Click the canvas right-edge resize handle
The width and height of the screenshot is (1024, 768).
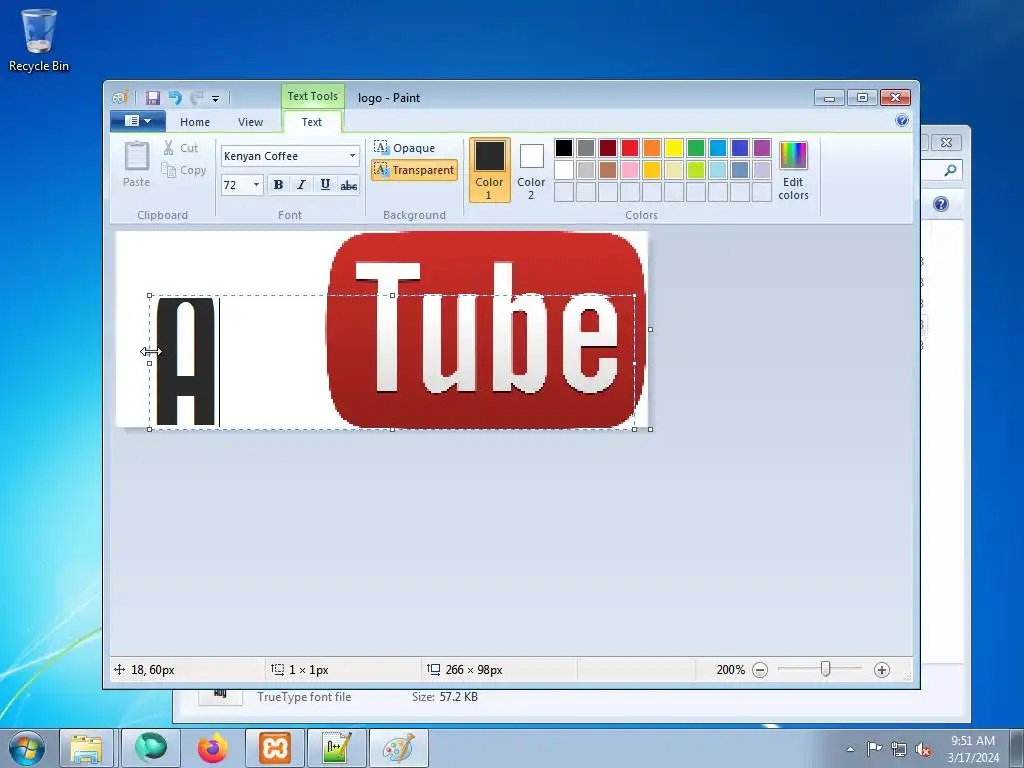click(x=650, y=329)
